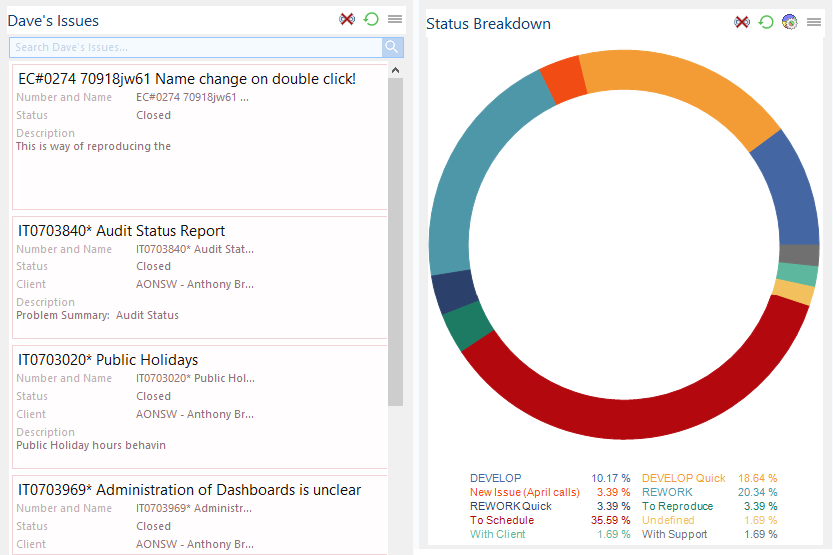Click the With Support legend label
The height and width of the screenshot is (555, 833).
pyautogui.click(x=674, y=534)
